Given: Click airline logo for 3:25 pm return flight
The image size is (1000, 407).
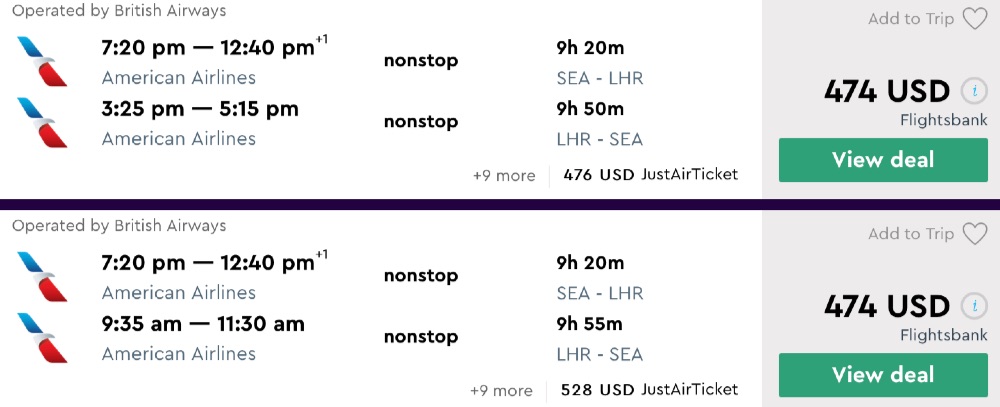Looking at the screenshot, I should (x=42, y=122).
